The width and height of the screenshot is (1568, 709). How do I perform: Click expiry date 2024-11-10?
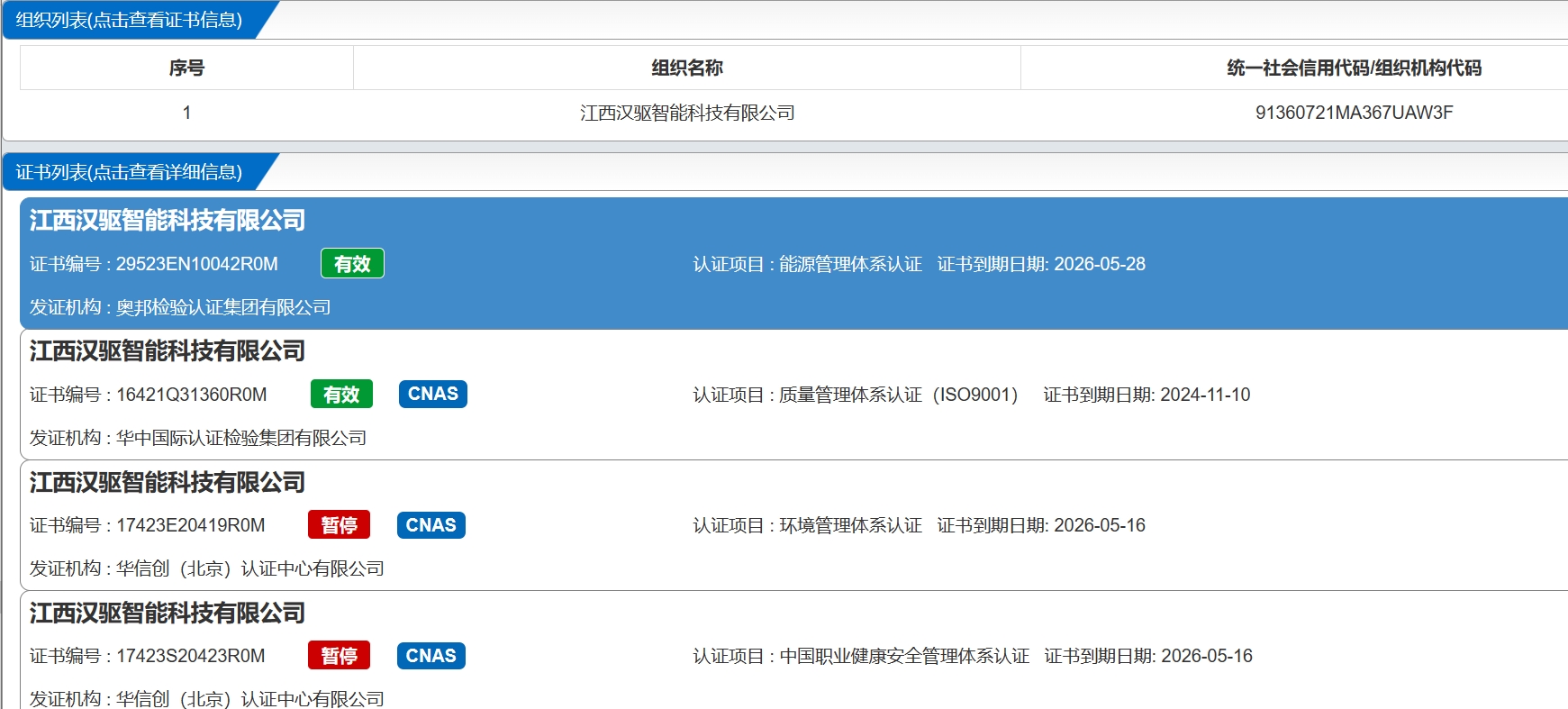pos(1205,395)
